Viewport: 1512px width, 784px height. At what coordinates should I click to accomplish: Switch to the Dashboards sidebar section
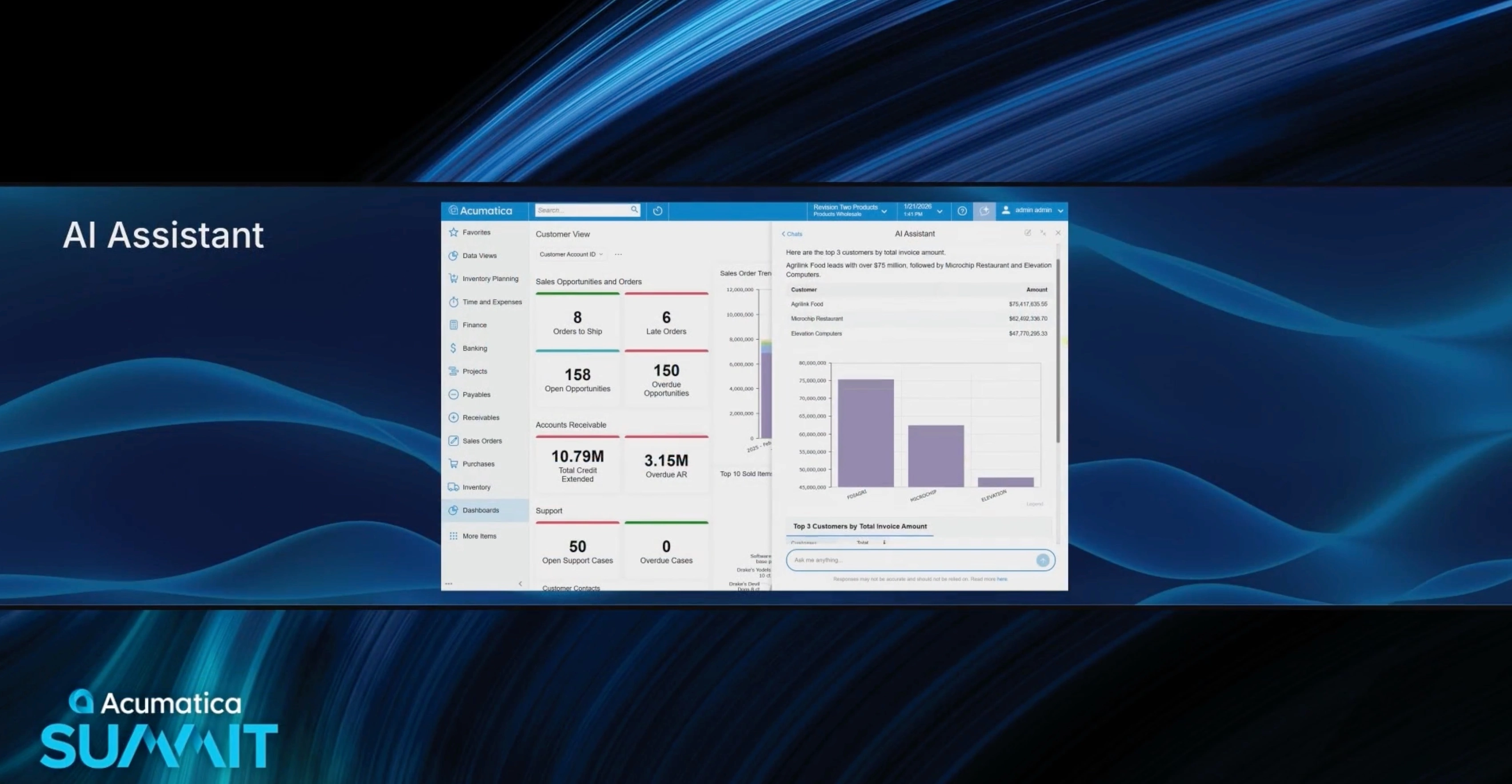481,510
